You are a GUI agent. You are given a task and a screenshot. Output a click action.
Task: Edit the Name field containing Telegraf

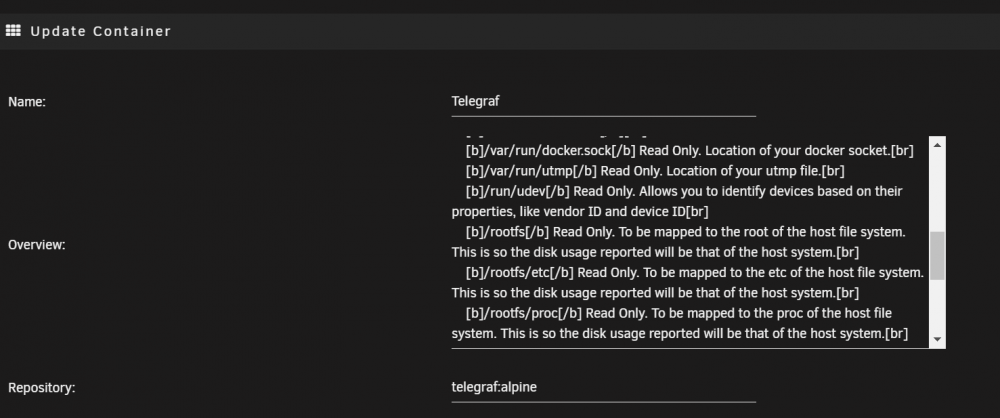(603, 101)
